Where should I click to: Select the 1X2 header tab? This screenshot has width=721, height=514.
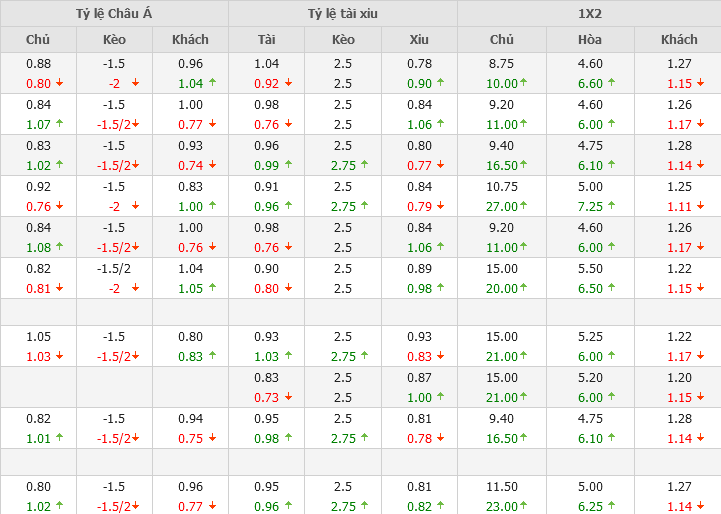tap(589, 14)
